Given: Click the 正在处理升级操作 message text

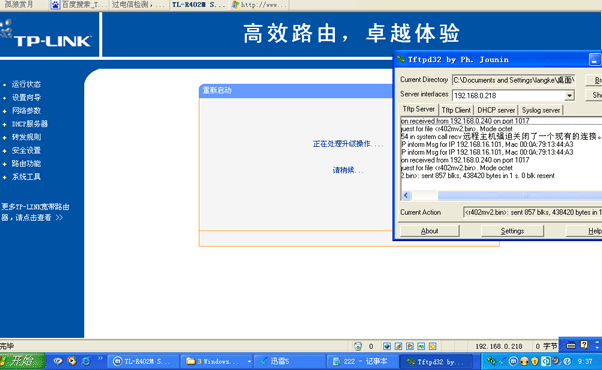Looking at the screenshot, I should [x=347, y=144].
